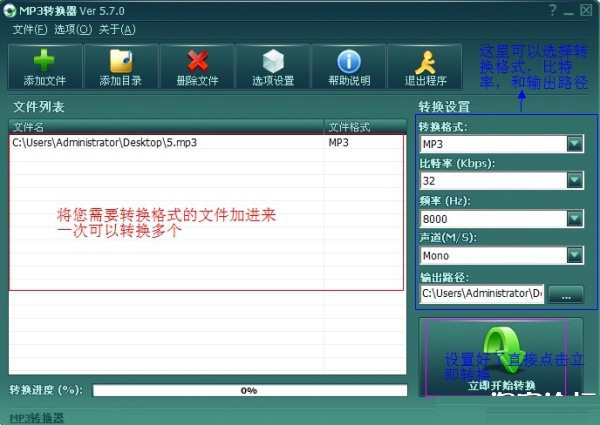
Task: Expand the channel Mono dropdown
Action: pos(575,255)
